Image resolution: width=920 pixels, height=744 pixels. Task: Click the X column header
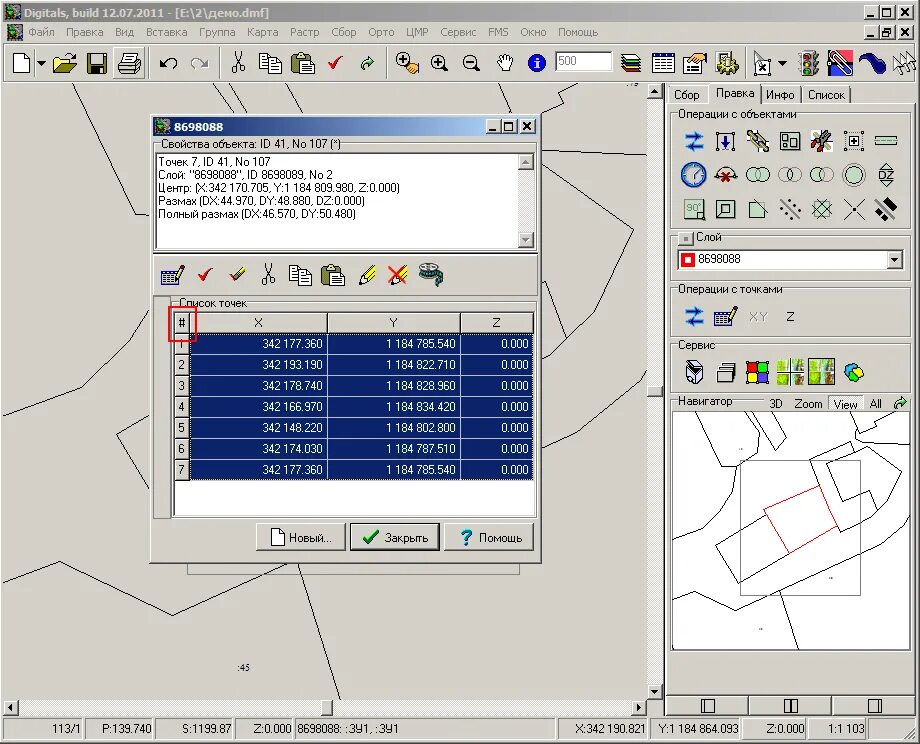click(258, 322)
